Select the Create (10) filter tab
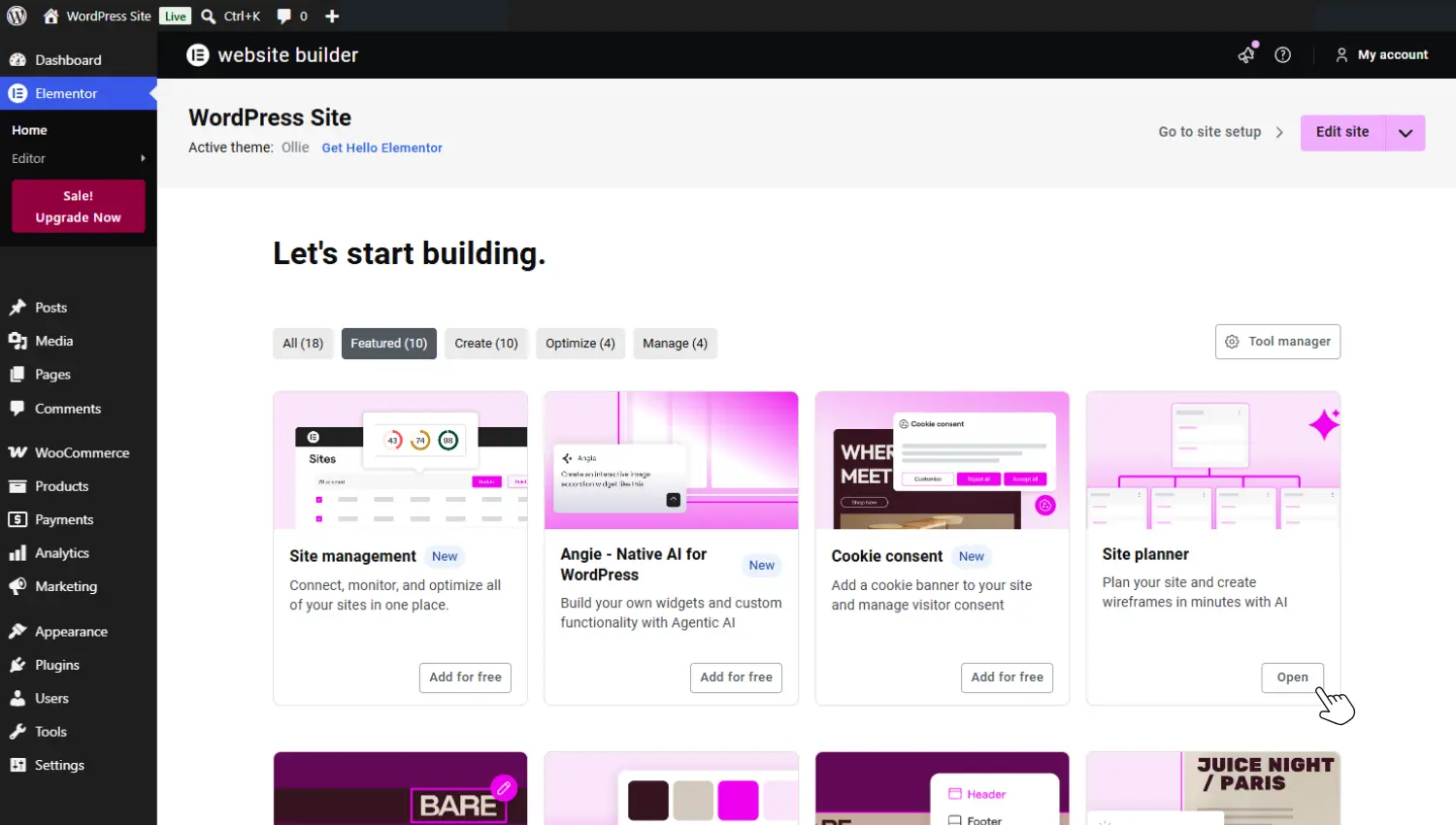The height and width of the screenshot is (825, 1456). point(486,344)
